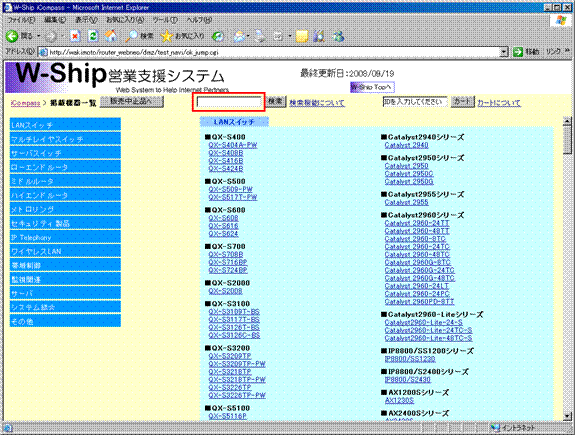
Task: Click the 検索 button beside search box
Action: [276, 101]
